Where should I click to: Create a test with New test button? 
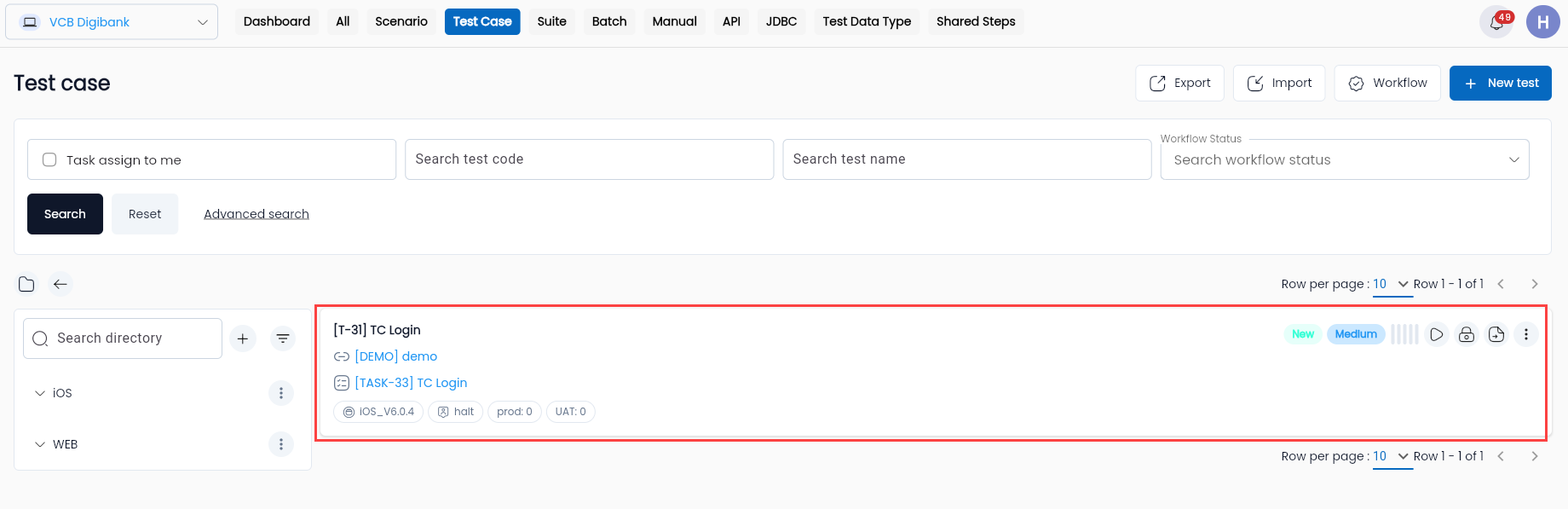point(1501,83)
